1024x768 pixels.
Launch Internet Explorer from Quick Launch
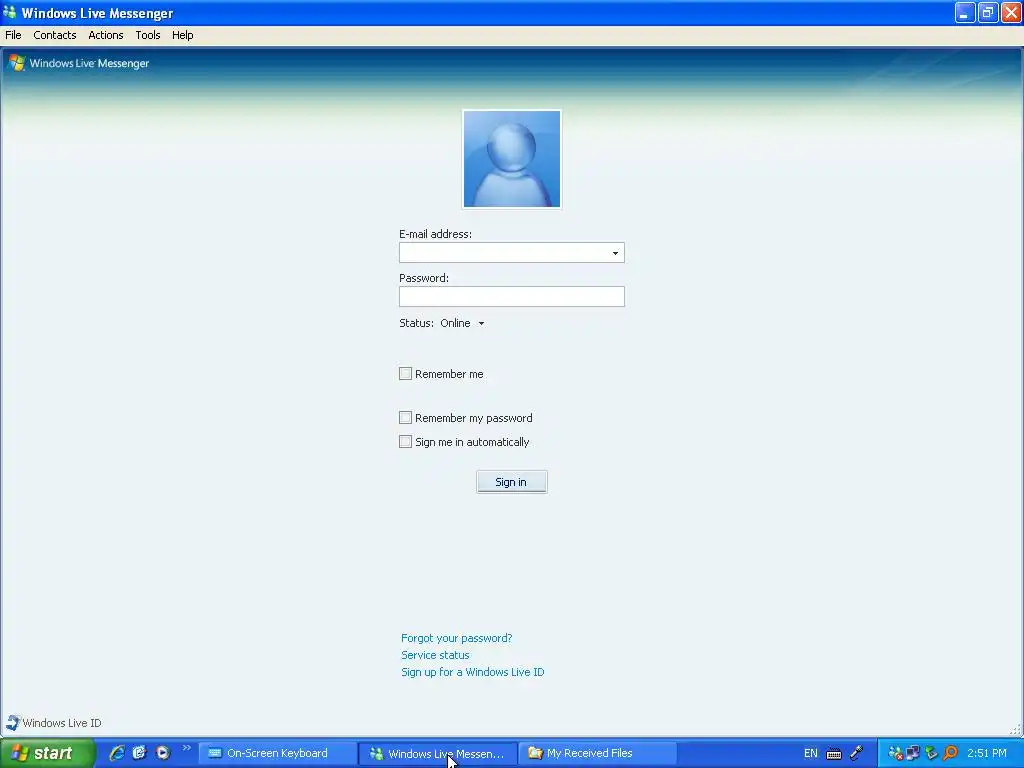[117, 753]
